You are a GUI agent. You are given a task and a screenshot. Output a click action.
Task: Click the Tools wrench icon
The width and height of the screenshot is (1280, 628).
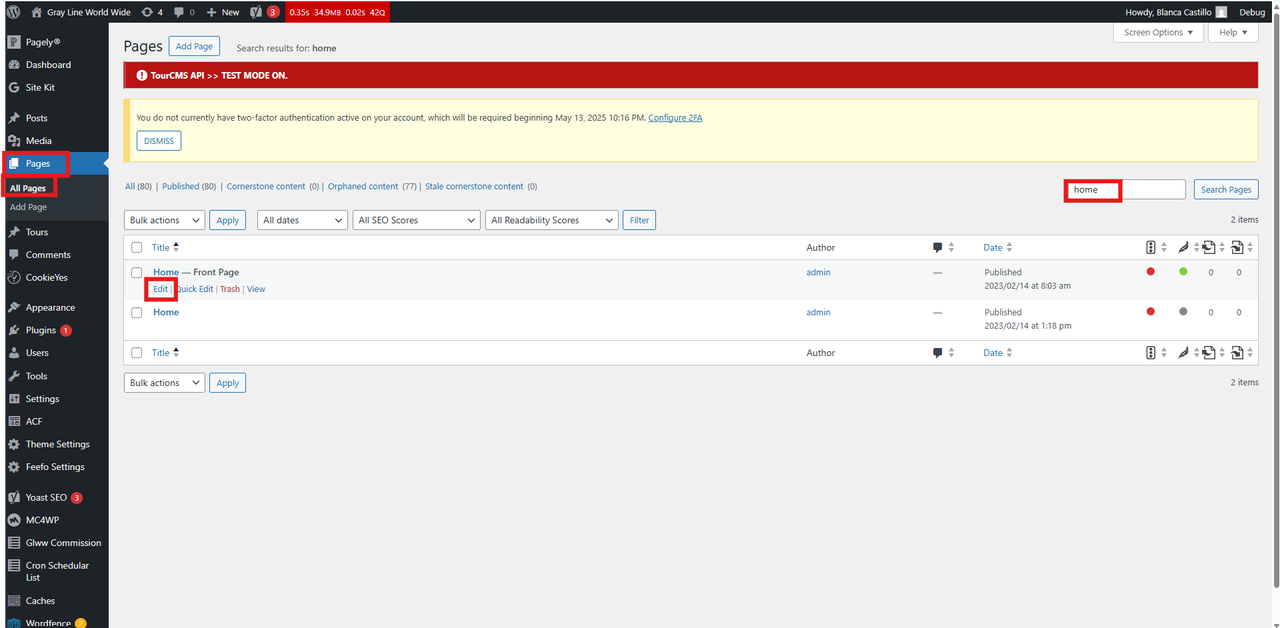coord(14,376)
